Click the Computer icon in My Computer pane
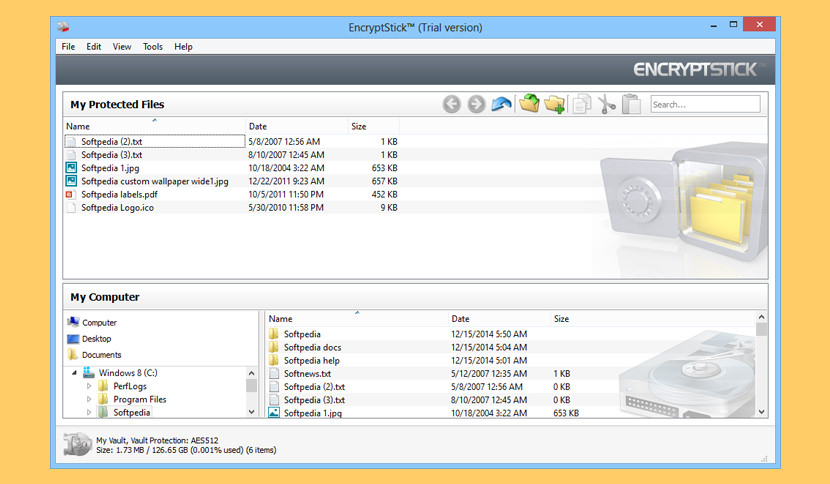This screenshot has width=830, height=484. pyautogui.click(x=73, y=322)
